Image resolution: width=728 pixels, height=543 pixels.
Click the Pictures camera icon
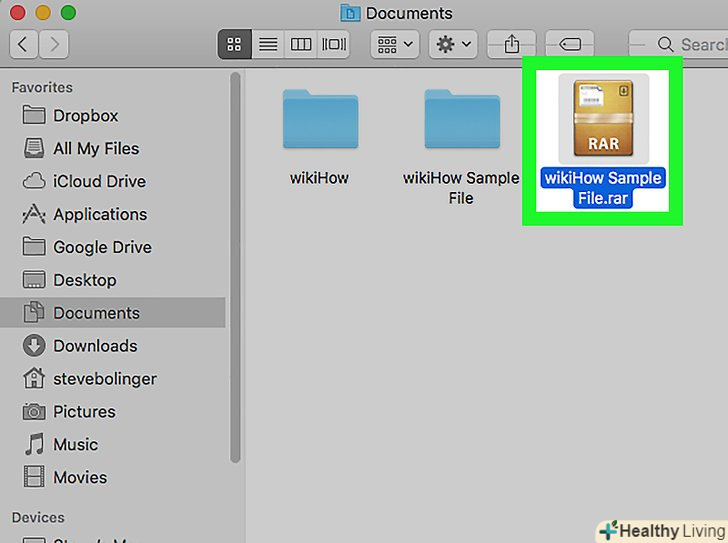34,412
